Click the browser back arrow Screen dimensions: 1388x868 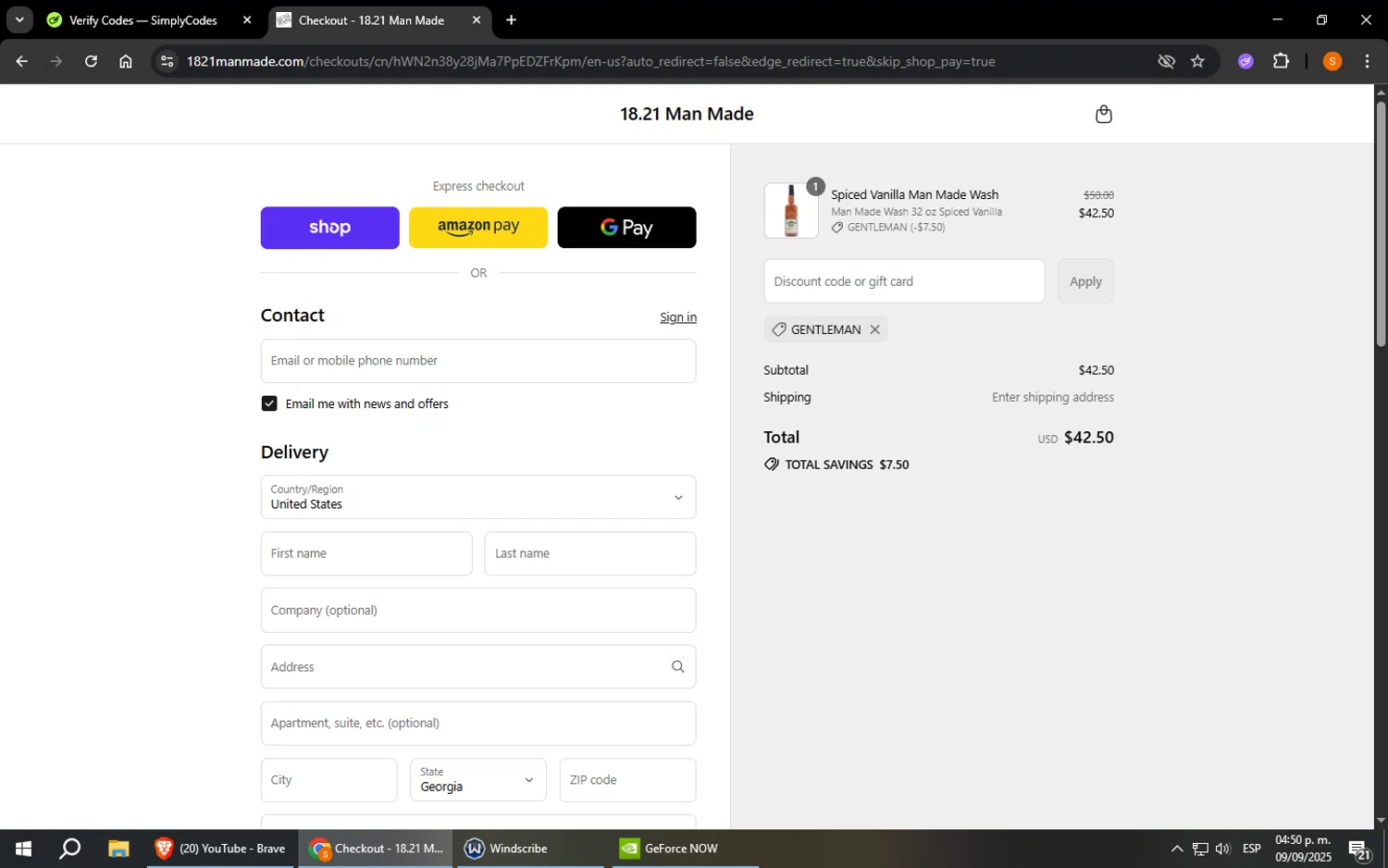[21, 61]
